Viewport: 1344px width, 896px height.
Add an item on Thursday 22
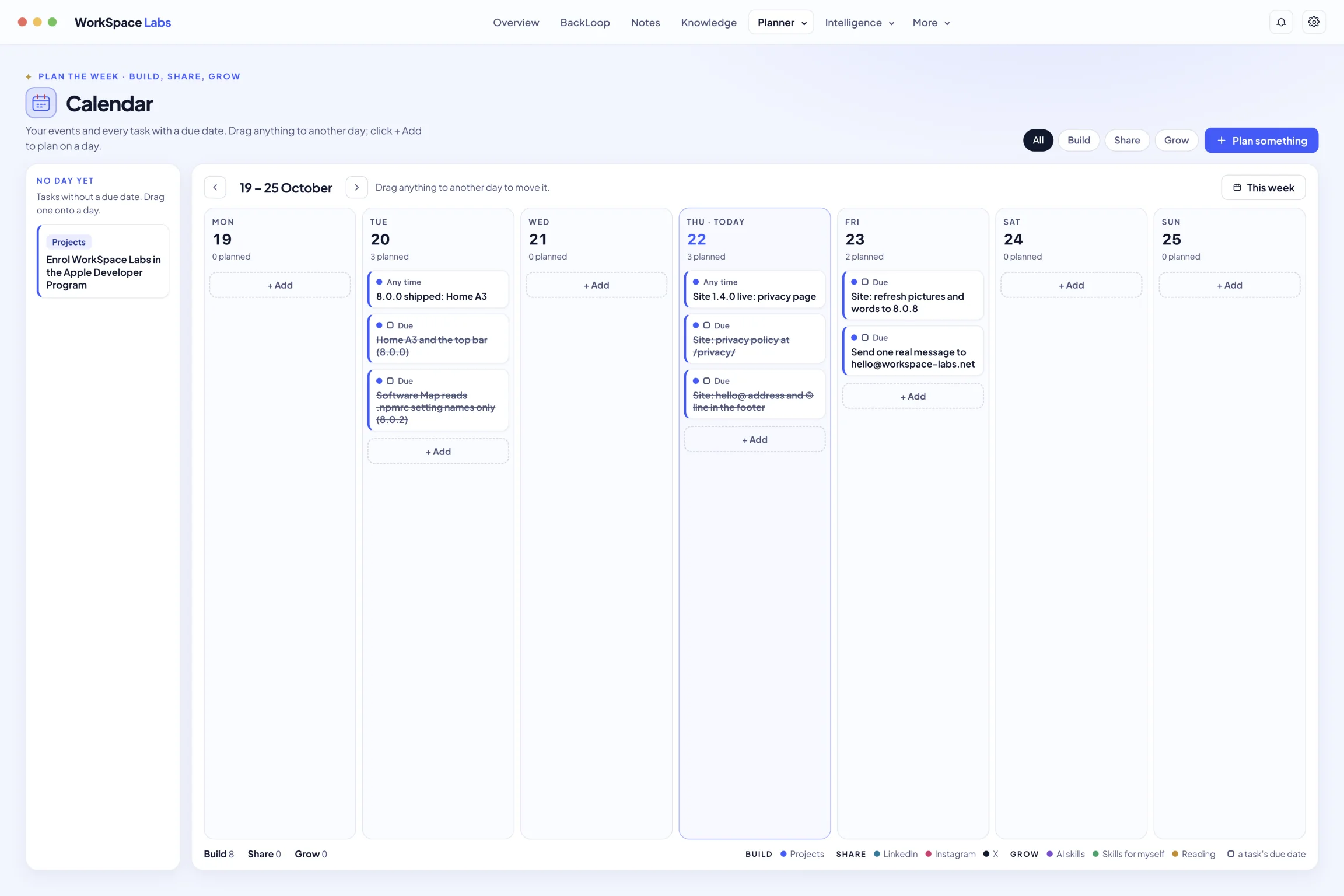pyautogui.click(x=755, y=440)
